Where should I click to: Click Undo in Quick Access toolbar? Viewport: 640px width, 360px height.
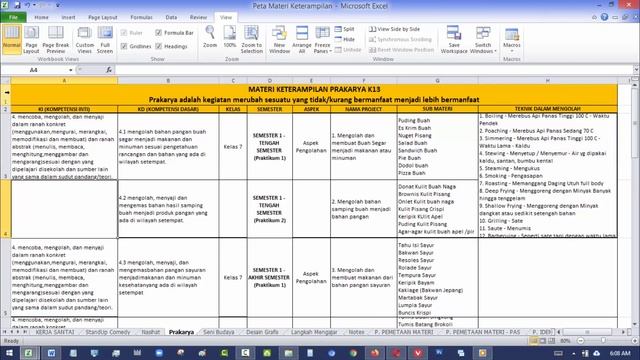[28, 5]
